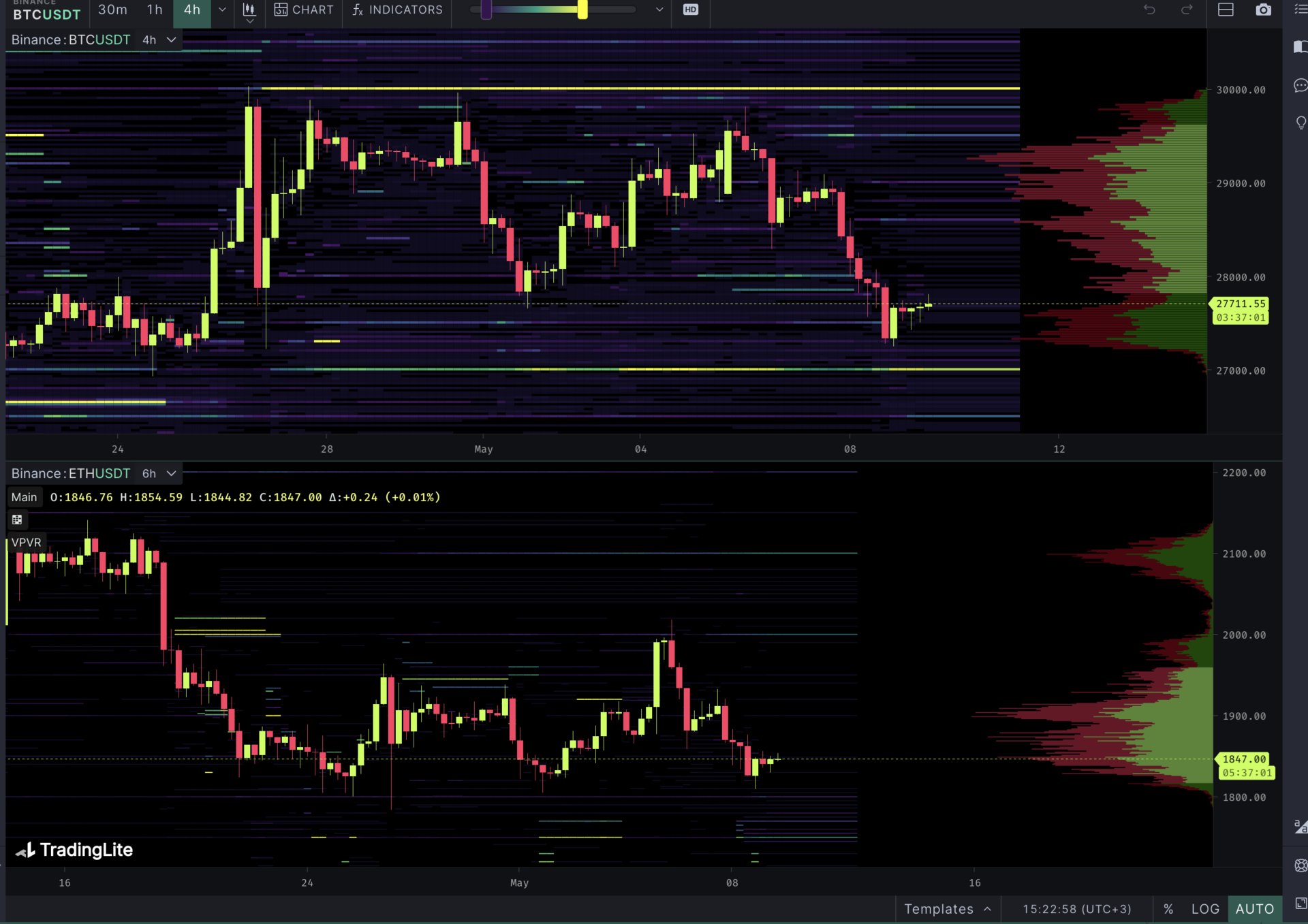Image resolution: width=1308 pixels, height=924 pixels.
Task: Click the undo arrow icon
Action: tap(1149, 10)
